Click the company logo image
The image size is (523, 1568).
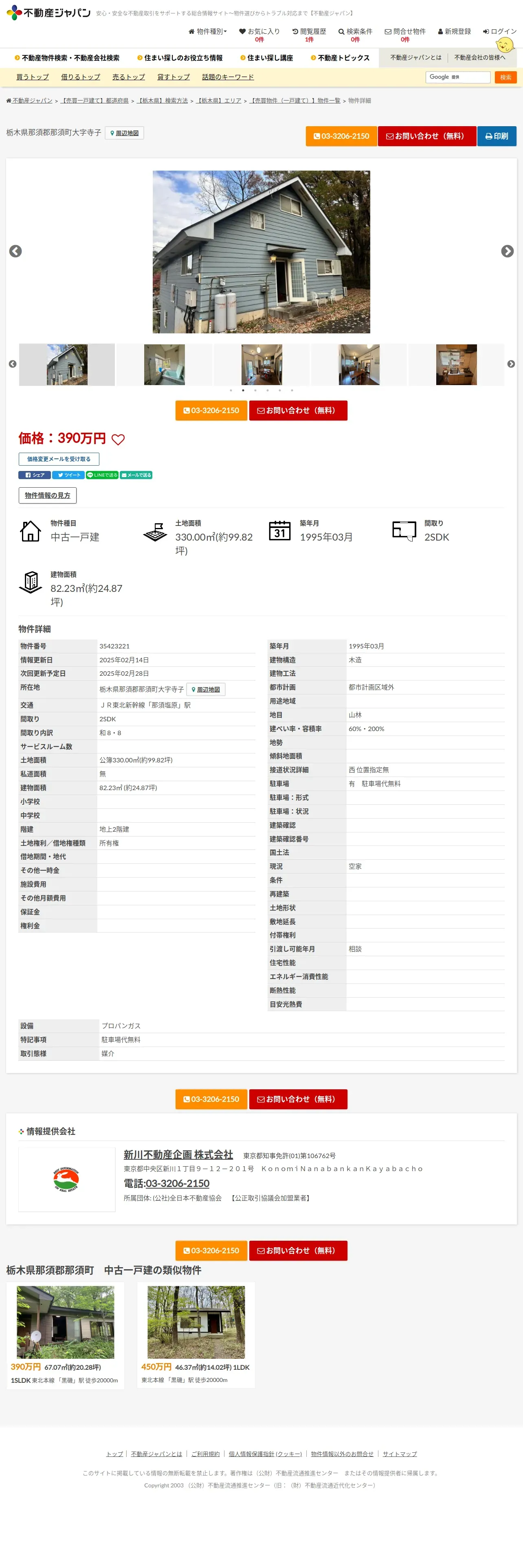(x=66, y=1180)
